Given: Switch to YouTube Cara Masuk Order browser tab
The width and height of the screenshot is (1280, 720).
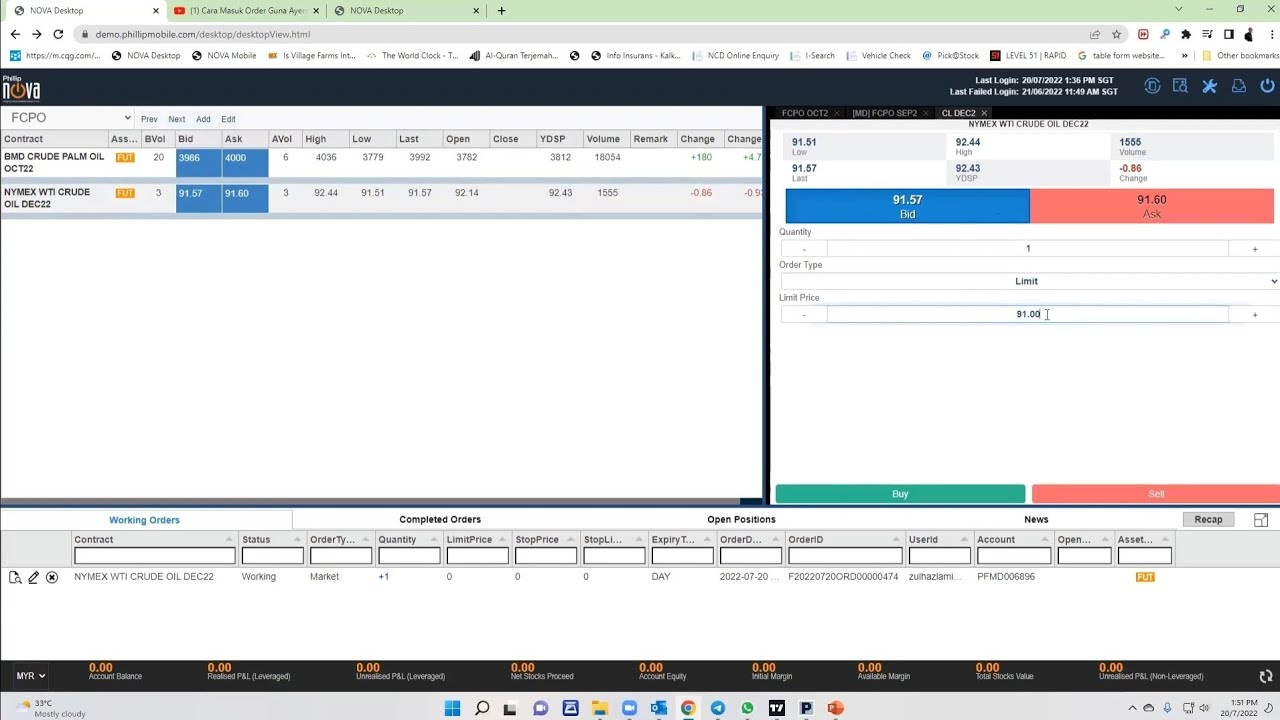Looking at the screenshot, I should (x=247, y=10).
